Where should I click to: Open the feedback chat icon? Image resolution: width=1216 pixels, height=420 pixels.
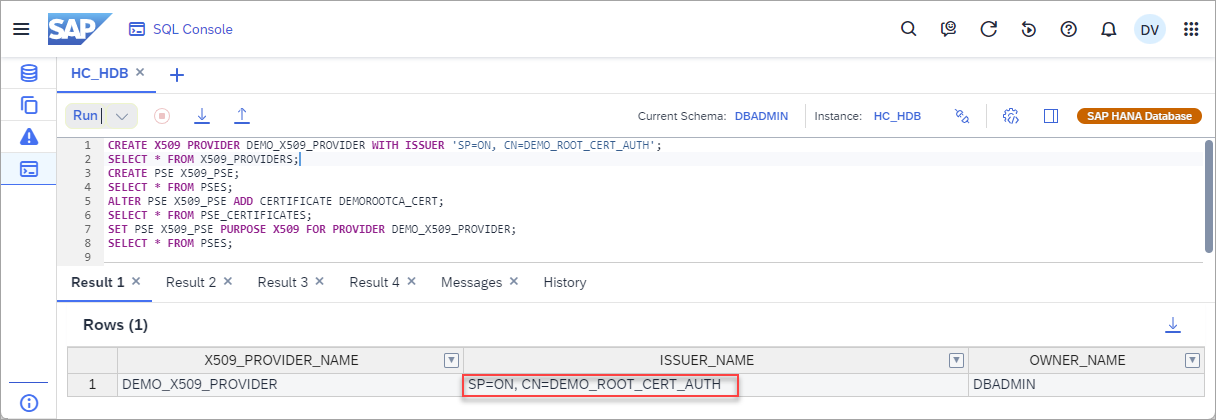(x=949, y=29)
